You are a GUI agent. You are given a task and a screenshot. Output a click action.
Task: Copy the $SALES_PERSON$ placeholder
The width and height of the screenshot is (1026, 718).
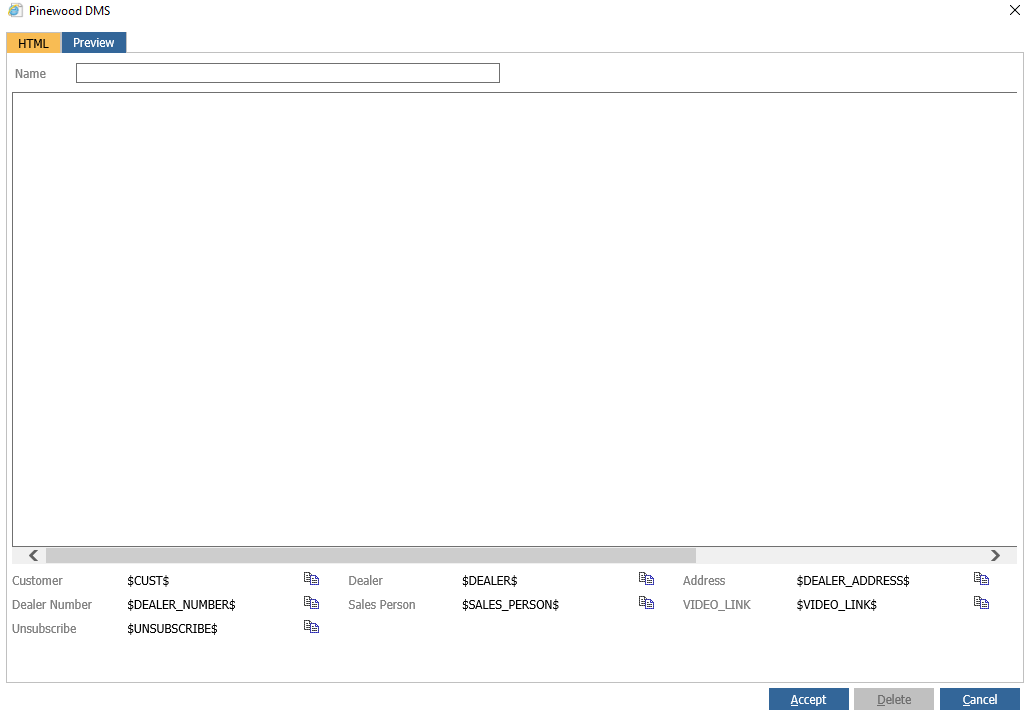(x=646, y=603)
